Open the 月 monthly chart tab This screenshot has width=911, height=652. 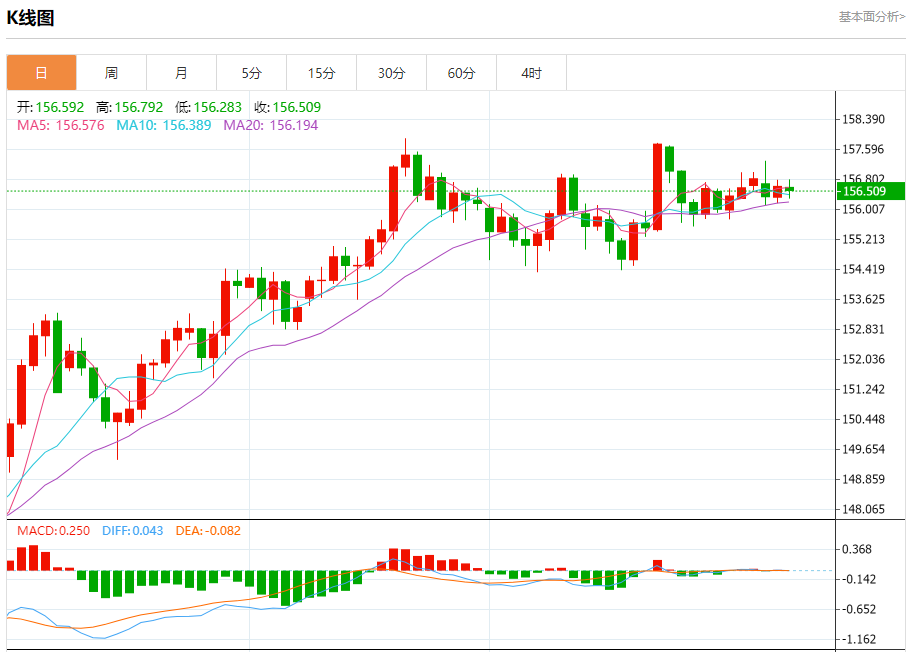181,73
